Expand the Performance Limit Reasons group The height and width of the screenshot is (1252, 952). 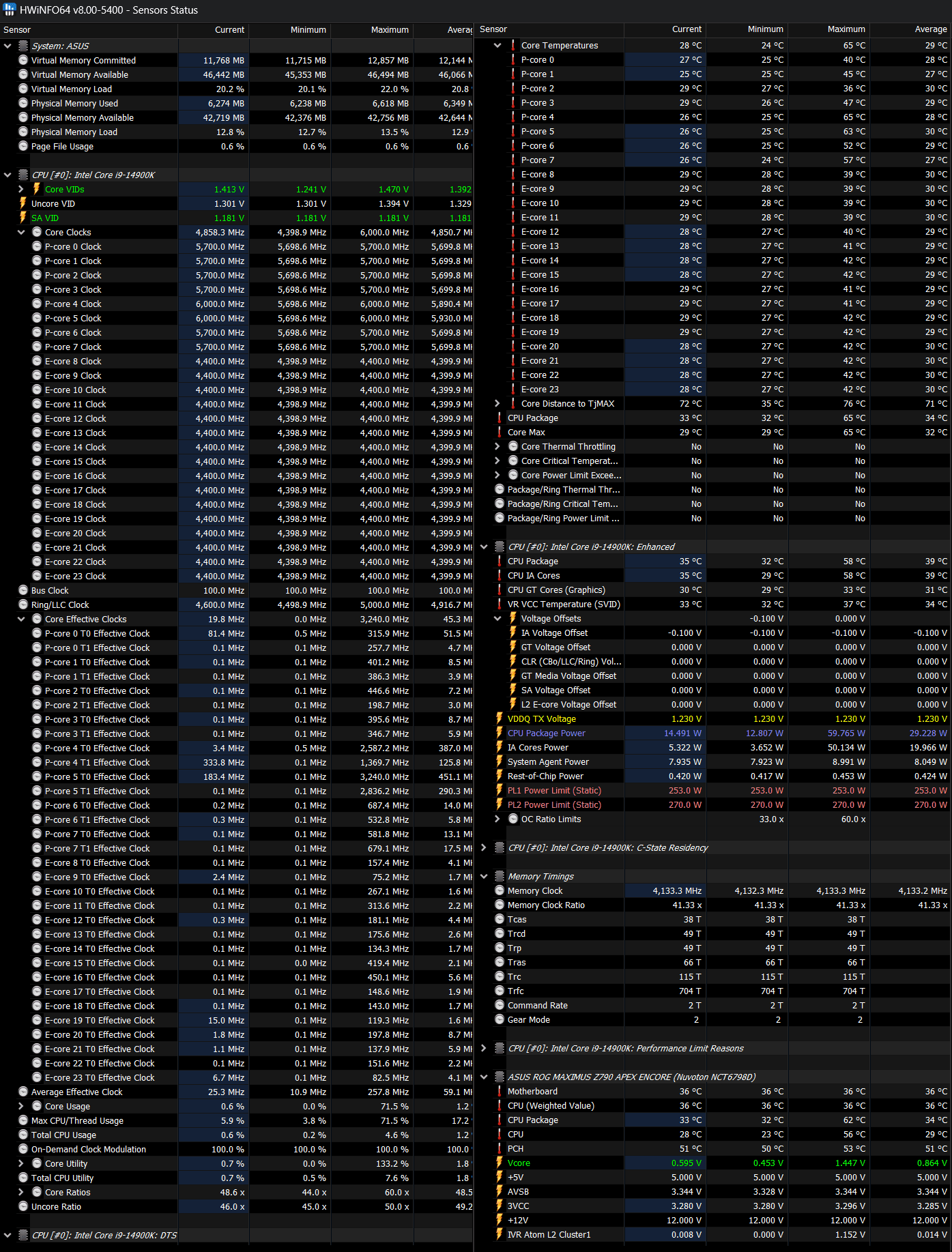[x=484, y=1048]
